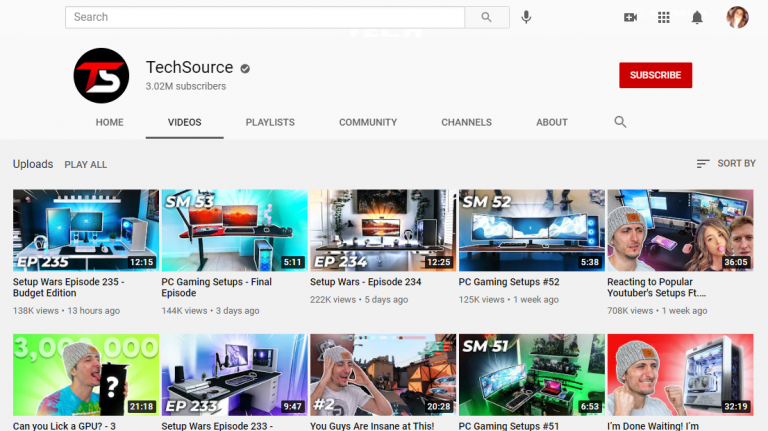This screenshot has width=768, height=431.
Task: Open Can you Lick a GPU title
Action: [x=64, y=426]
